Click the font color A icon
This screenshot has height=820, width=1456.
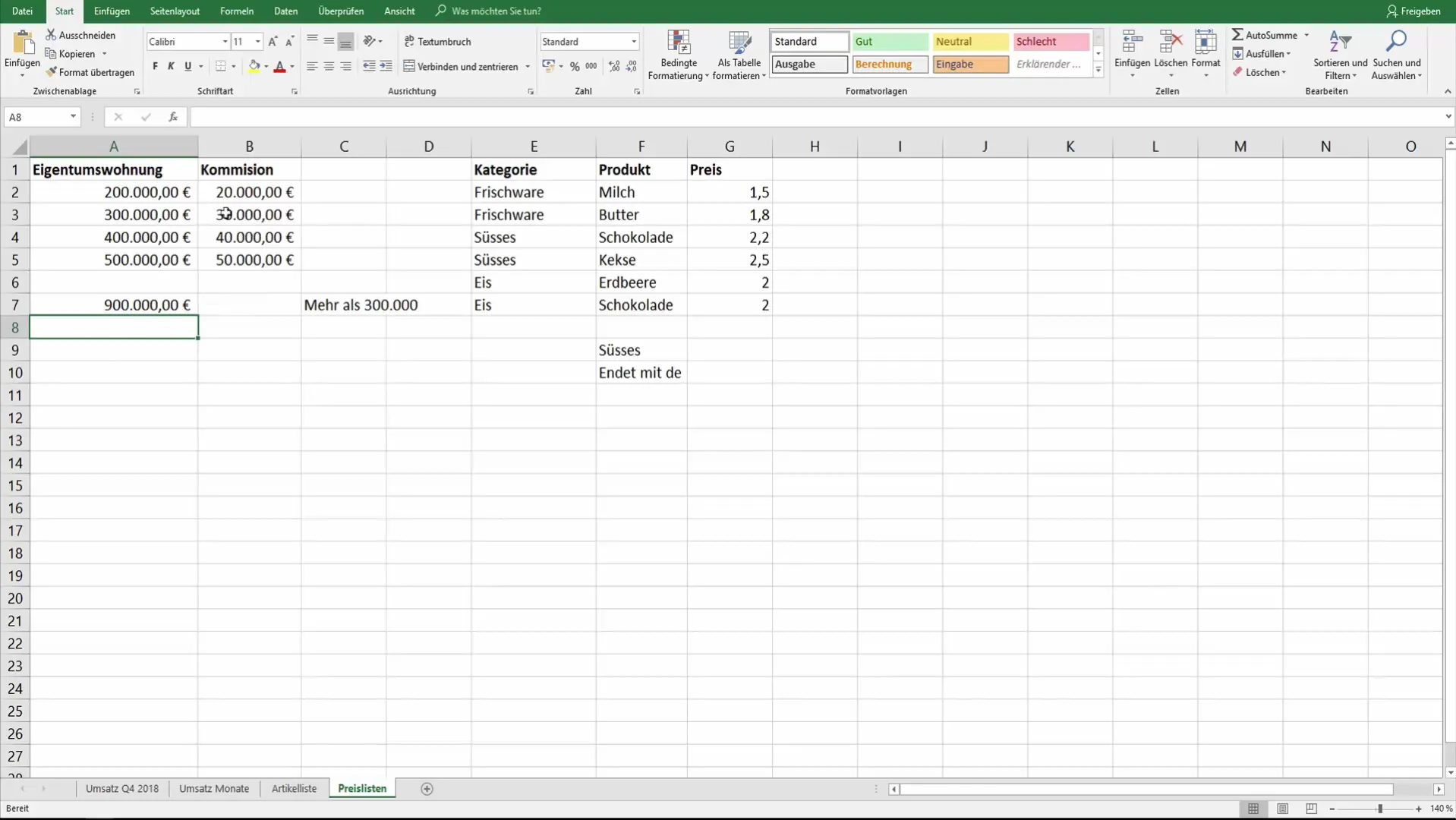279,67
